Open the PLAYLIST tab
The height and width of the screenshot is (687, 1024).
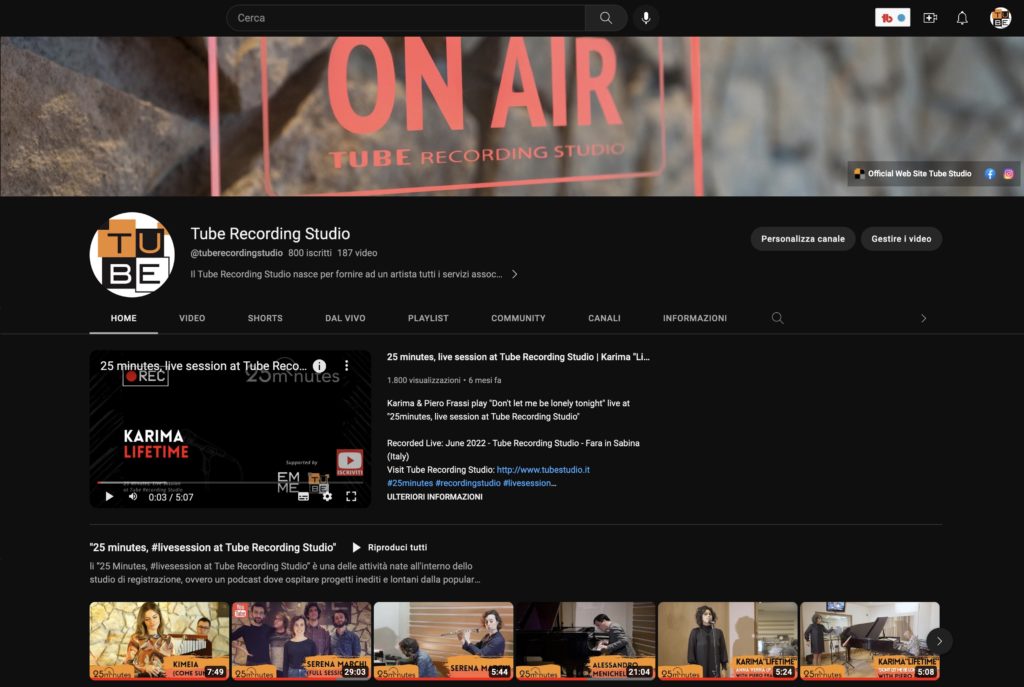click(428, 318)
